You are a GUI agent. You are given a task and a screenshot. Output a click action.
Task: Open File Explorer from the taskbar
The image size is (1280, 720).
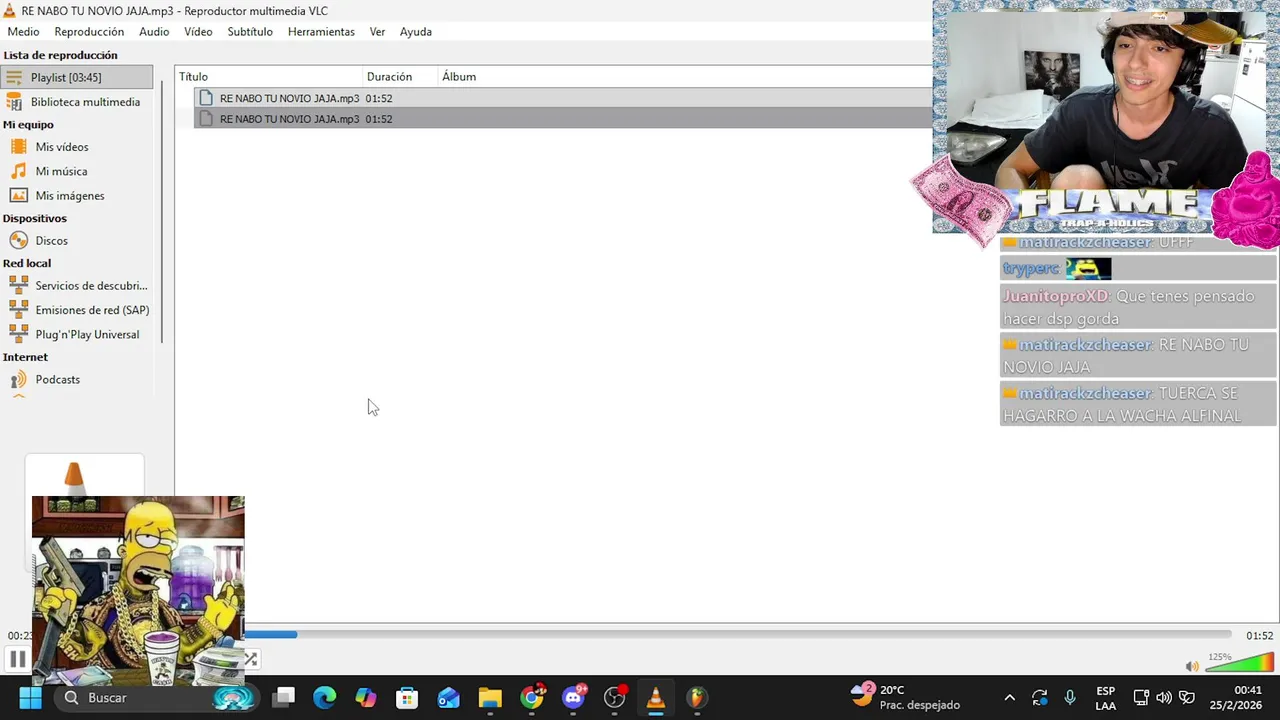point(490,697)
